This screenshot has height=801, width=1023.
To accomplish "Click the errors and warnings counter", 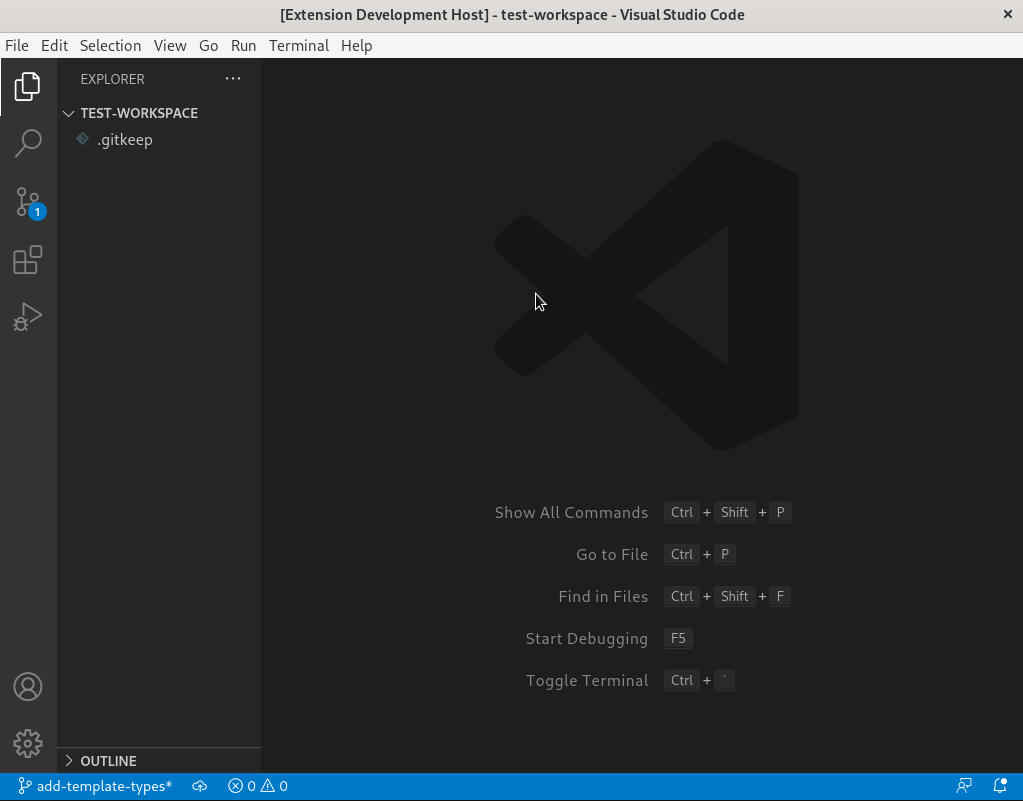I will [x=257, y=786].
